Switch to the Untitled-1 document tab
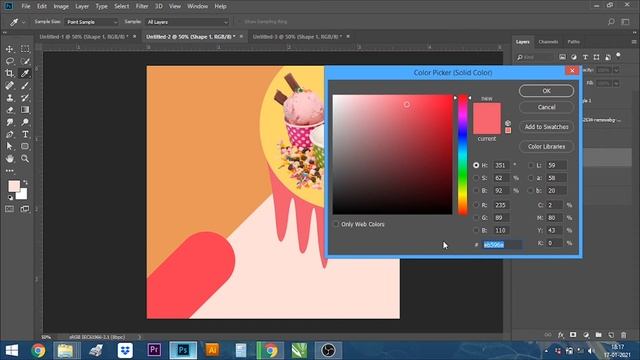Screen dimensions: 640x360 click(x=84, y=36)
